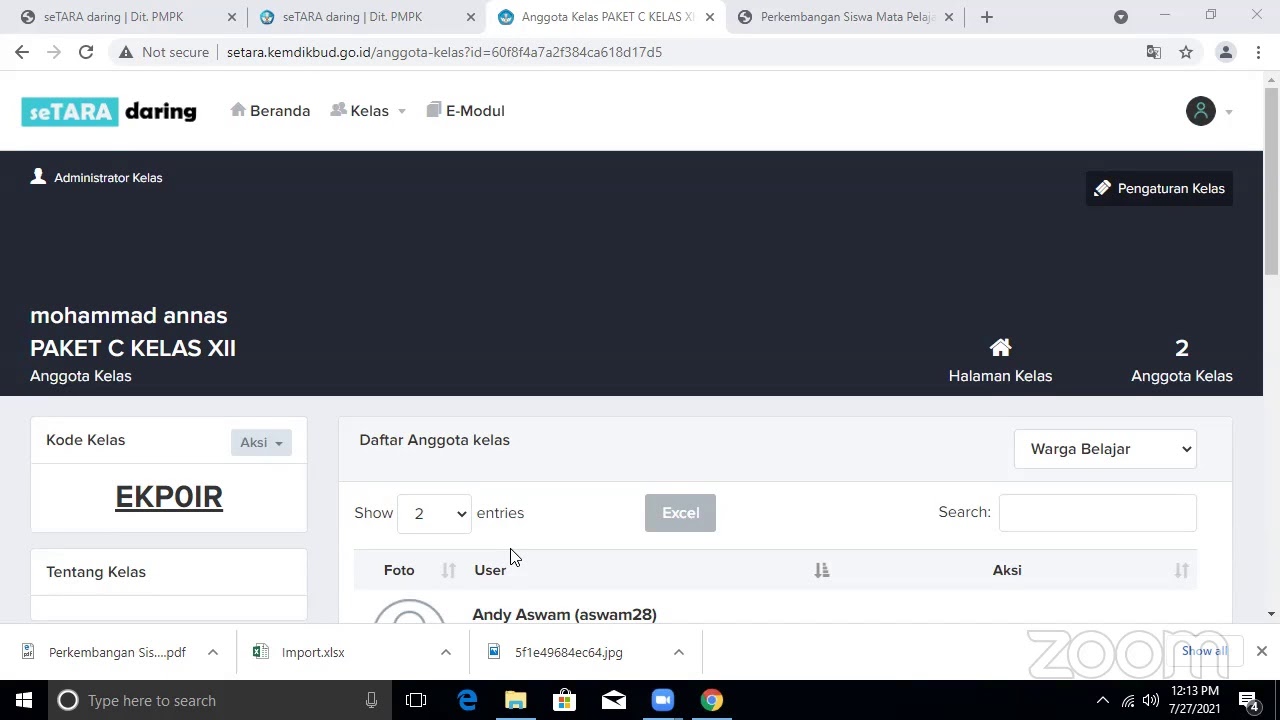Open Chrome profile icon
This screenshot has width=1280, height=720.
(x=1225, y=52)
